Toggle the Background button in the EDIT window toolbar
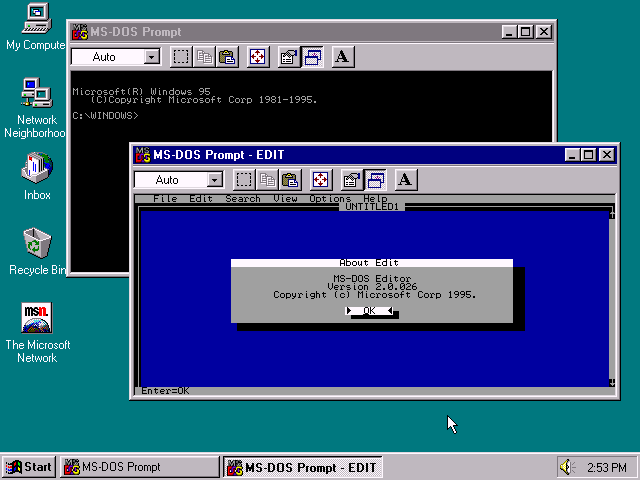 375,180
